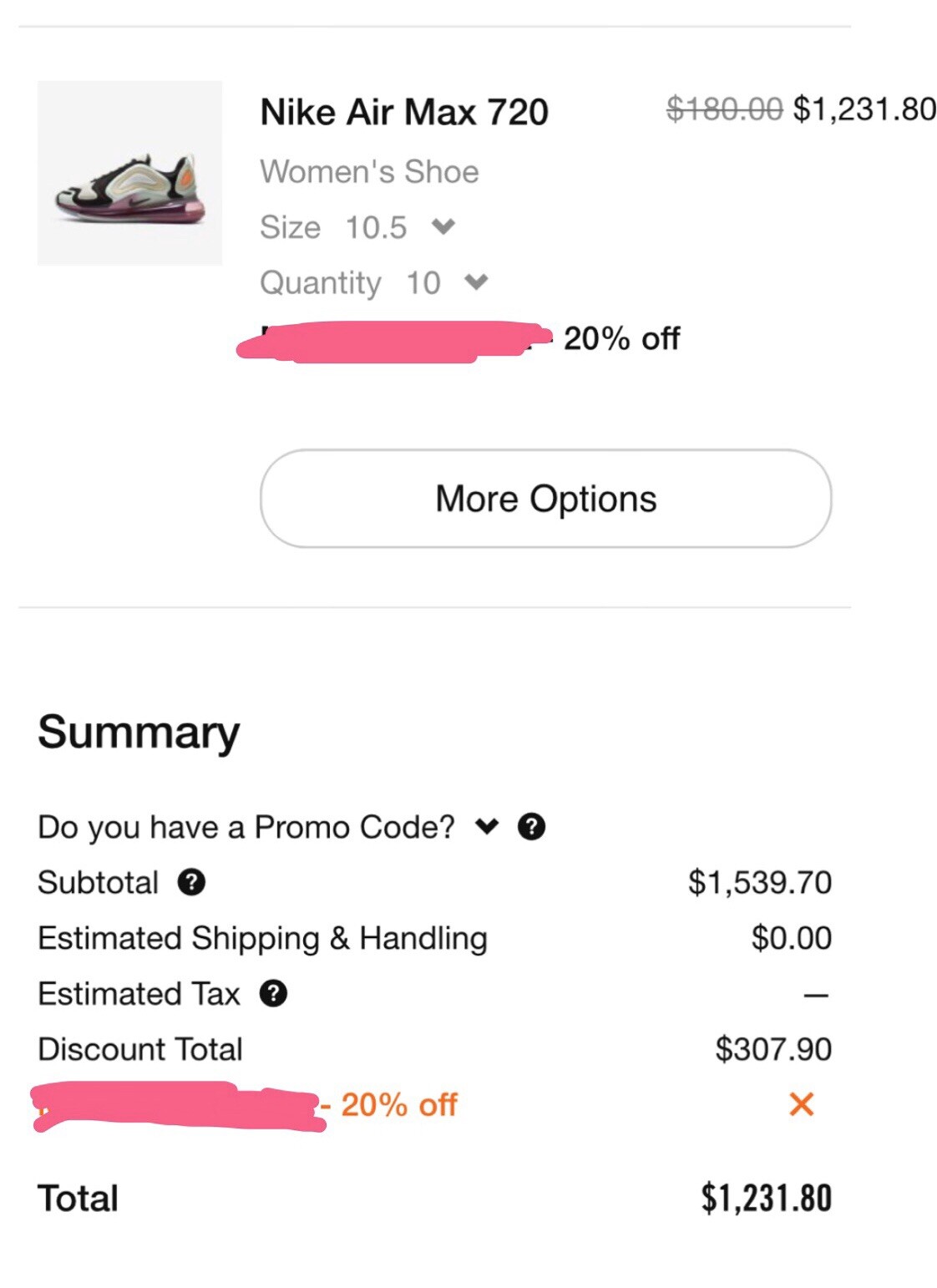Image resolution: width=937 pixels, height=1288 pixels.
Task: Open the Estimated Tax help icon
Action: coord(276,994)
